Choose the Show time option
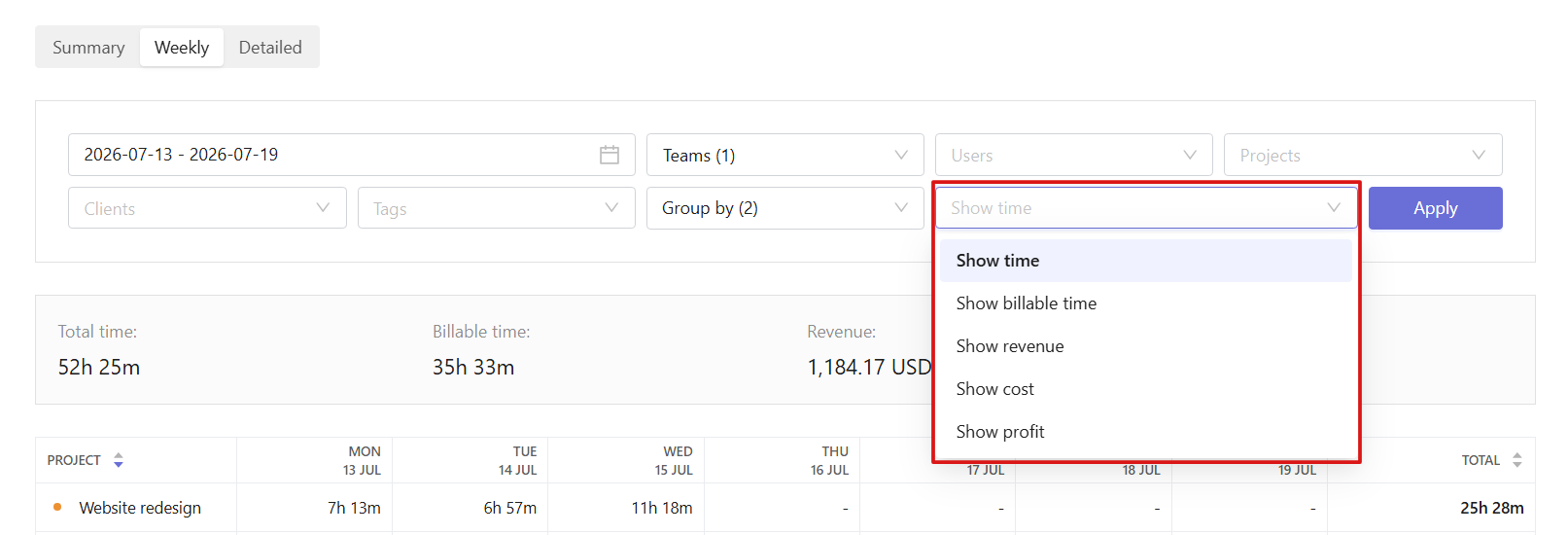The width and height of the screenshot is (1568, 535). click(x=1145, y=261)
